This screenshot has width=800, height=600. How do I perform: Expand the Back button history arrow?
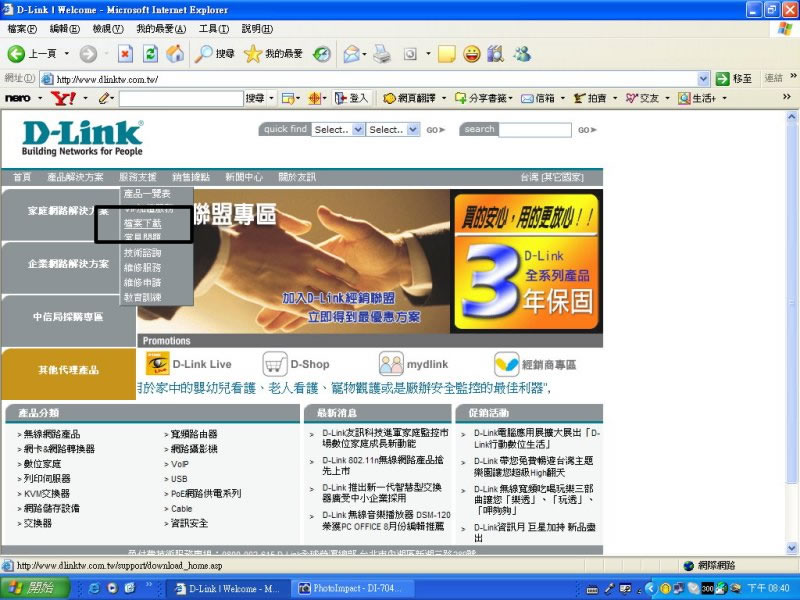(66, 54)
